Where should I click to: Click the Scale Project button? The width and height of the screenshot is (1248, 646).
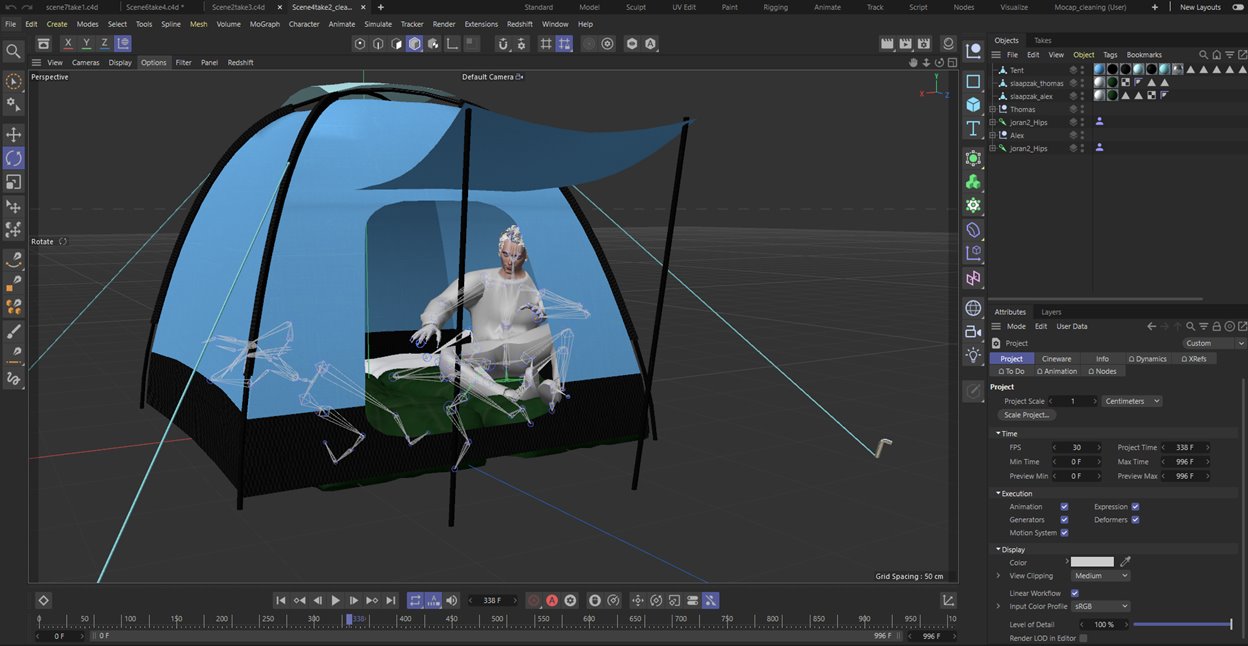point(1027,415)
